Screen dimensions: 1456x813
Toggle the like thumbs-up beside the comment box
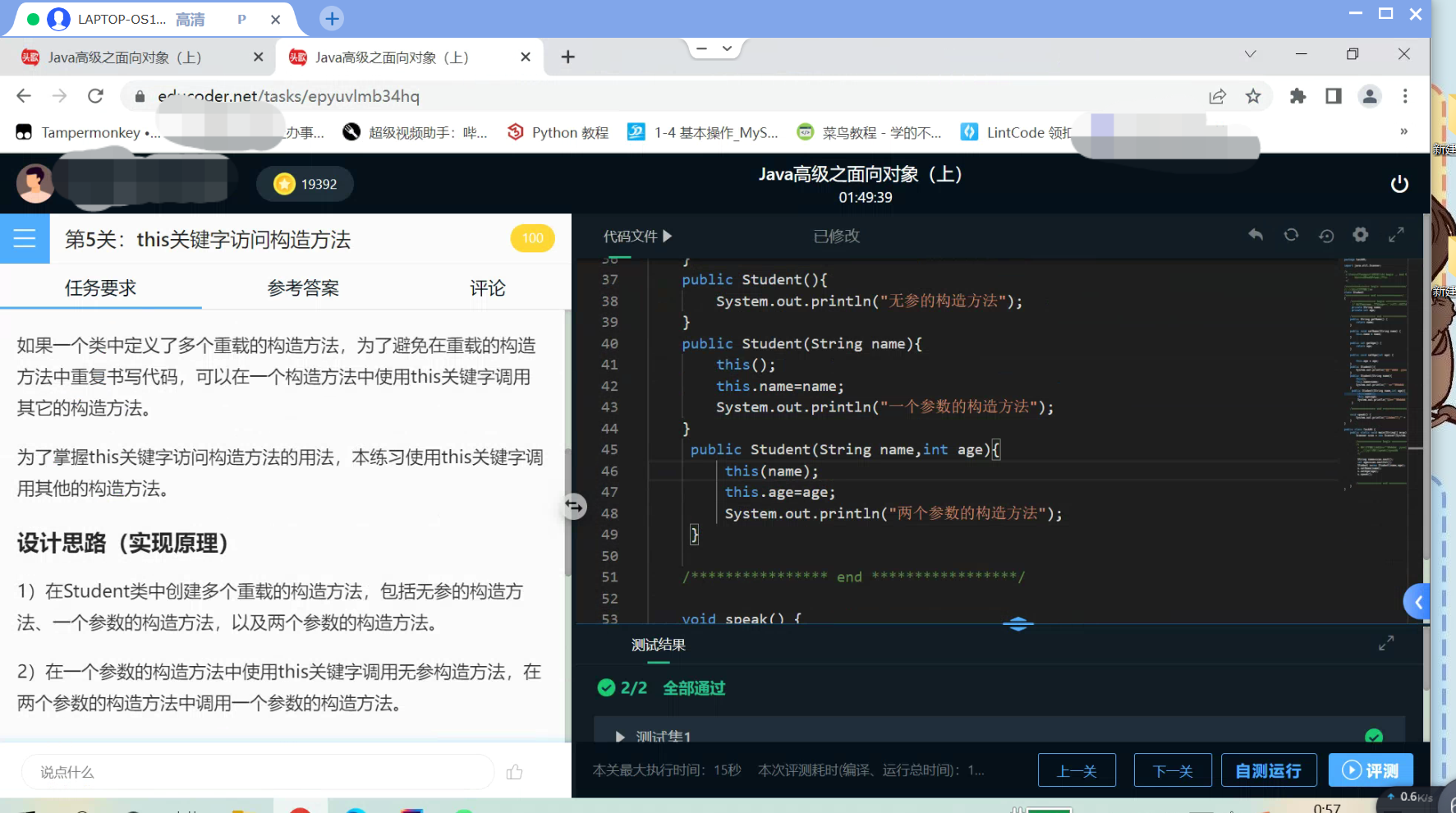coord(515,772)
